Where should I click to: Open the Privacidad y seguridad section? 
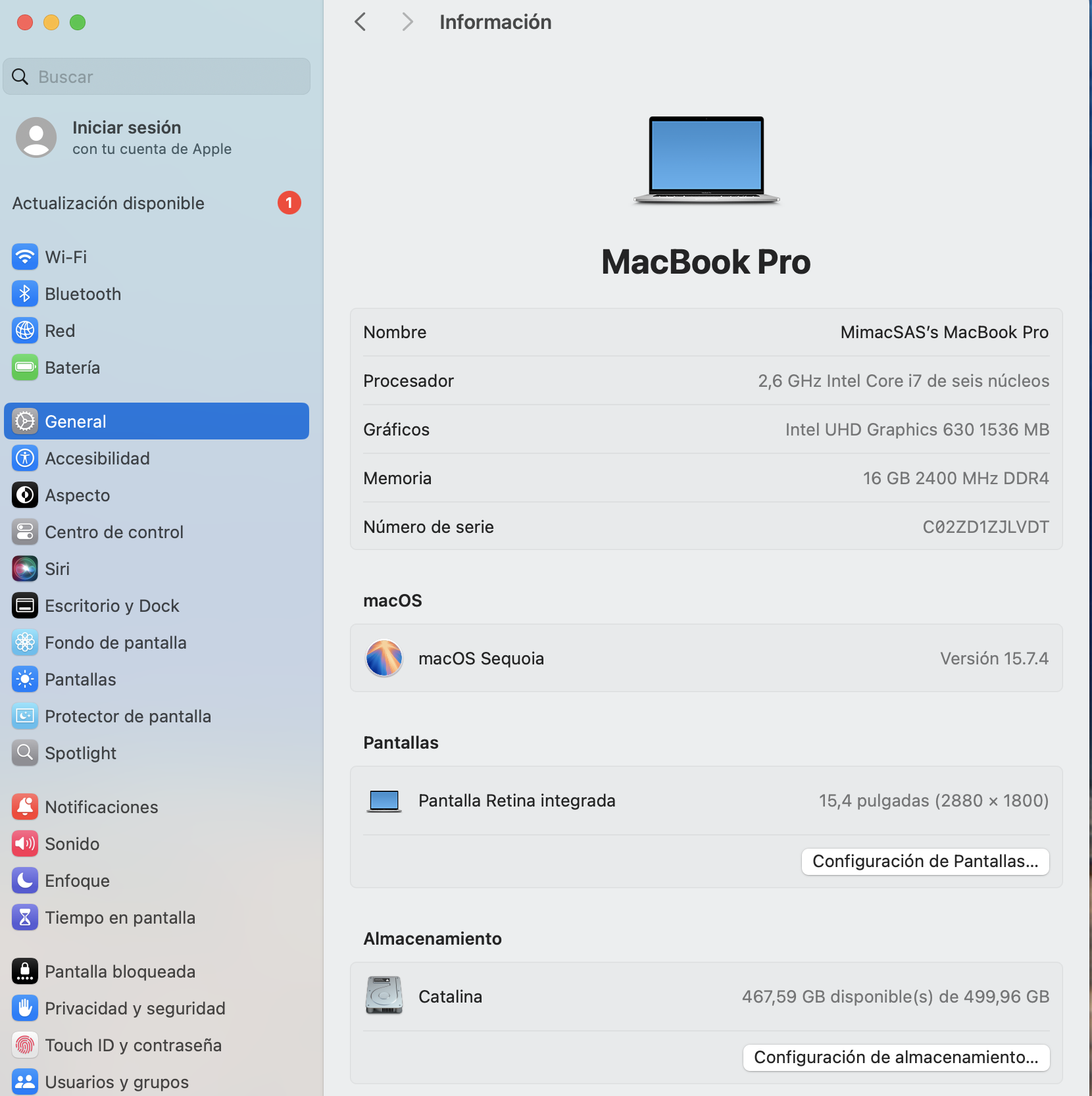point(135,1009)
